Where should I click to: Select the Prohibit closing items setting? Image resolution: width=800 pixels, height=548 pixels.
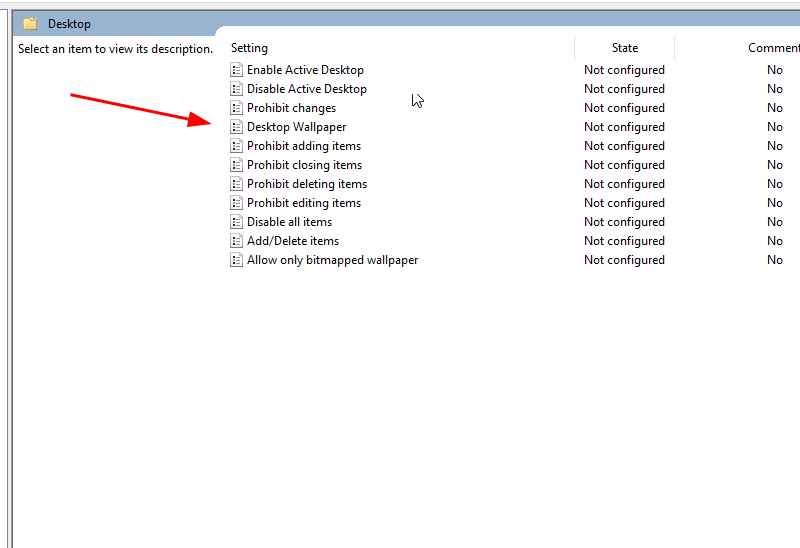coord(304,165)
